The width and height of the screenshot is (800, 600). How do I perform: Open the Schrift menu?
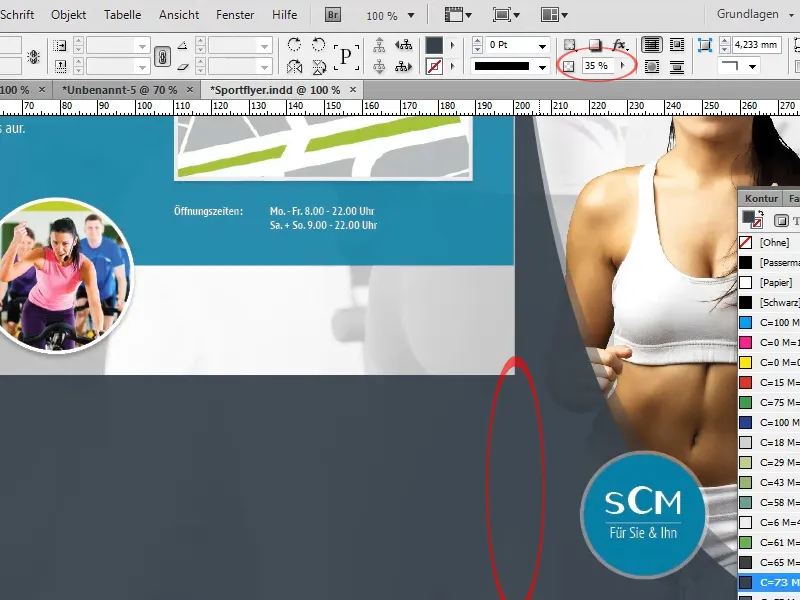(17, 15)
